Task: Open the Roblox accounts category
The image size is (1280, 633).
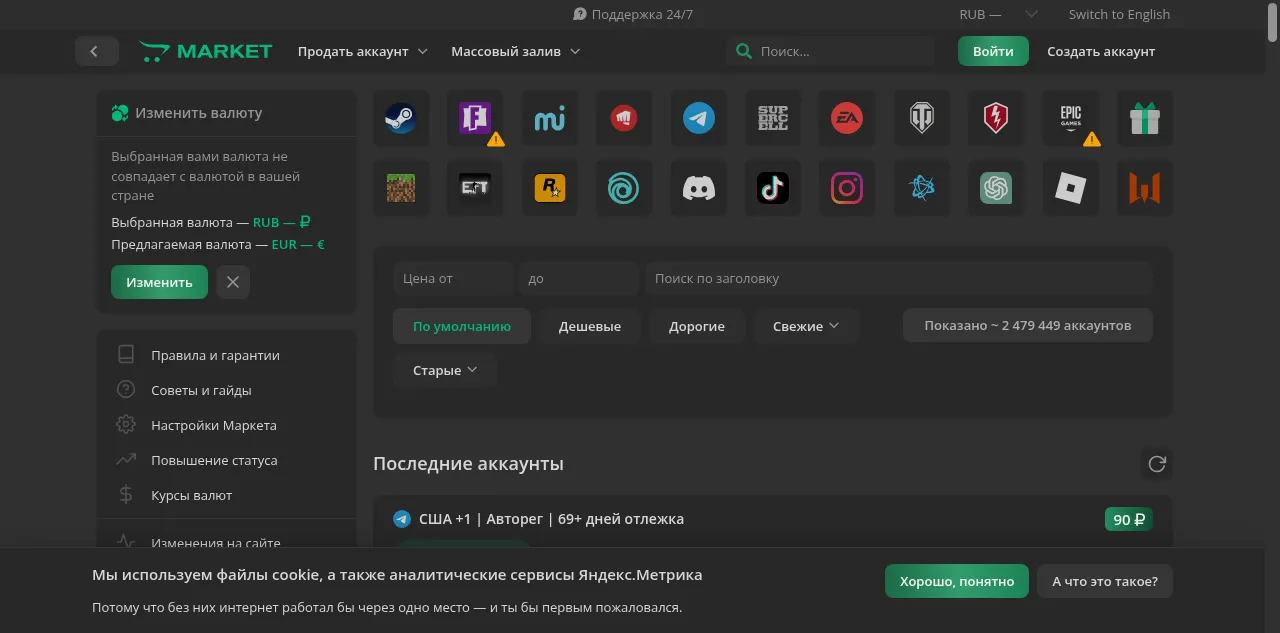Action: point(1070,188)
